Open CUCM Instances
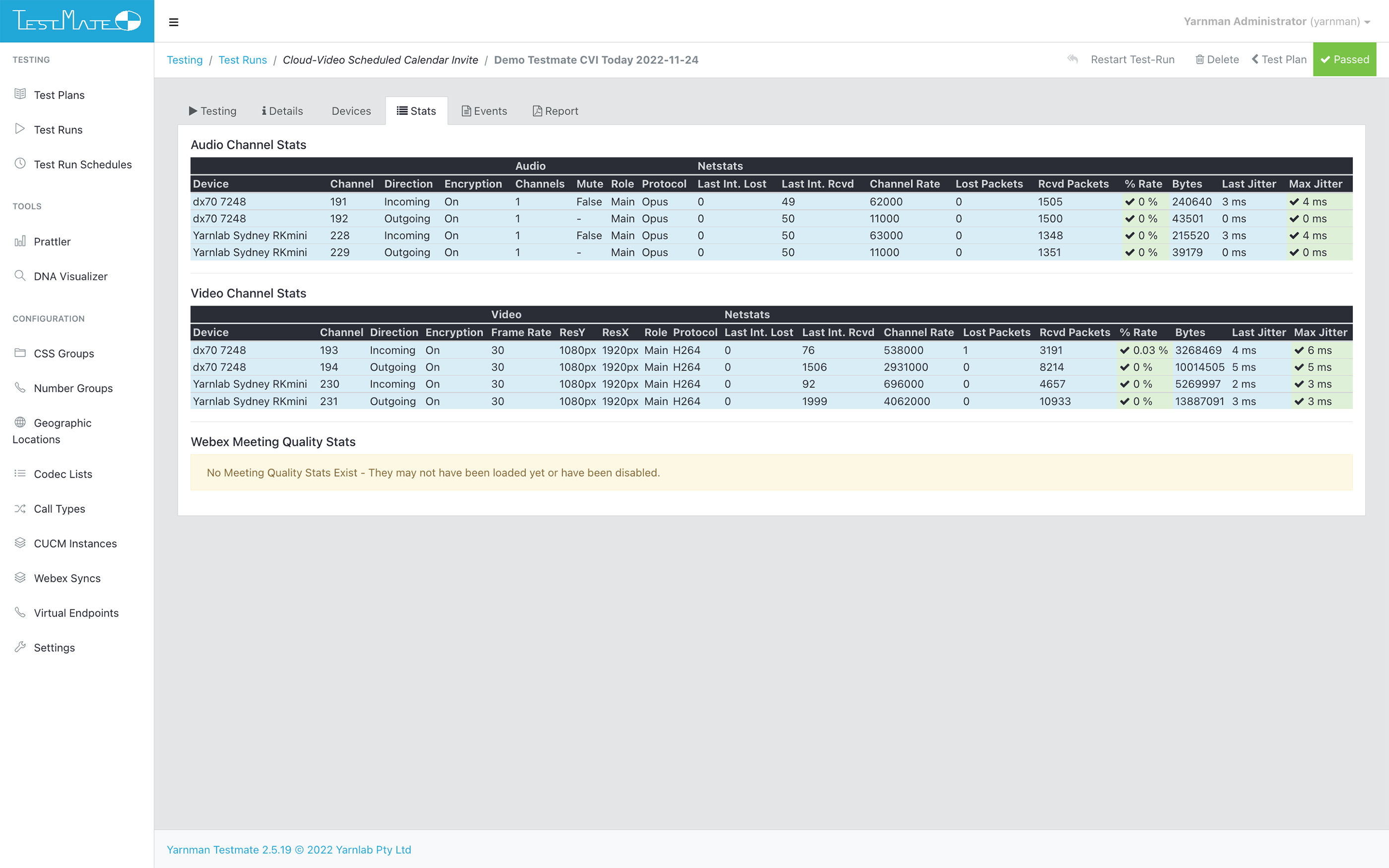 click(74, 543)
